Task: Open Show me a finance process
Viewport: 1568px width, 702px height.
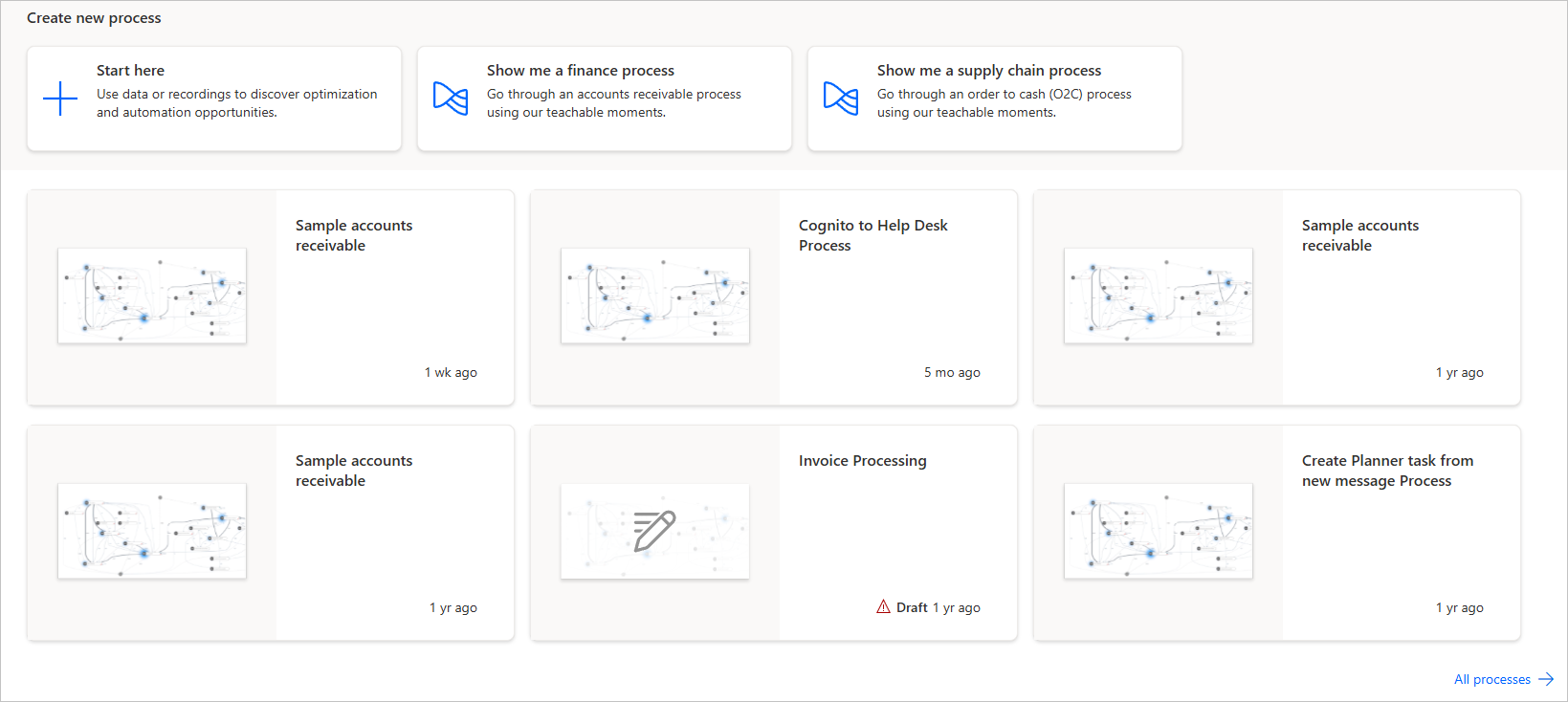Action: click(580, 71)
